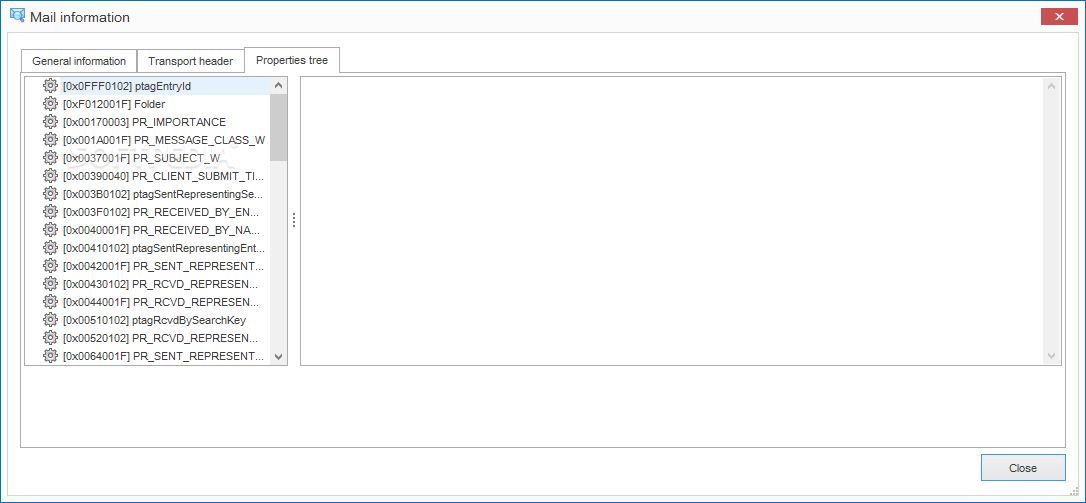Select the "[0x0FFF0102] ptagEntryId" row text

(127, 86)
